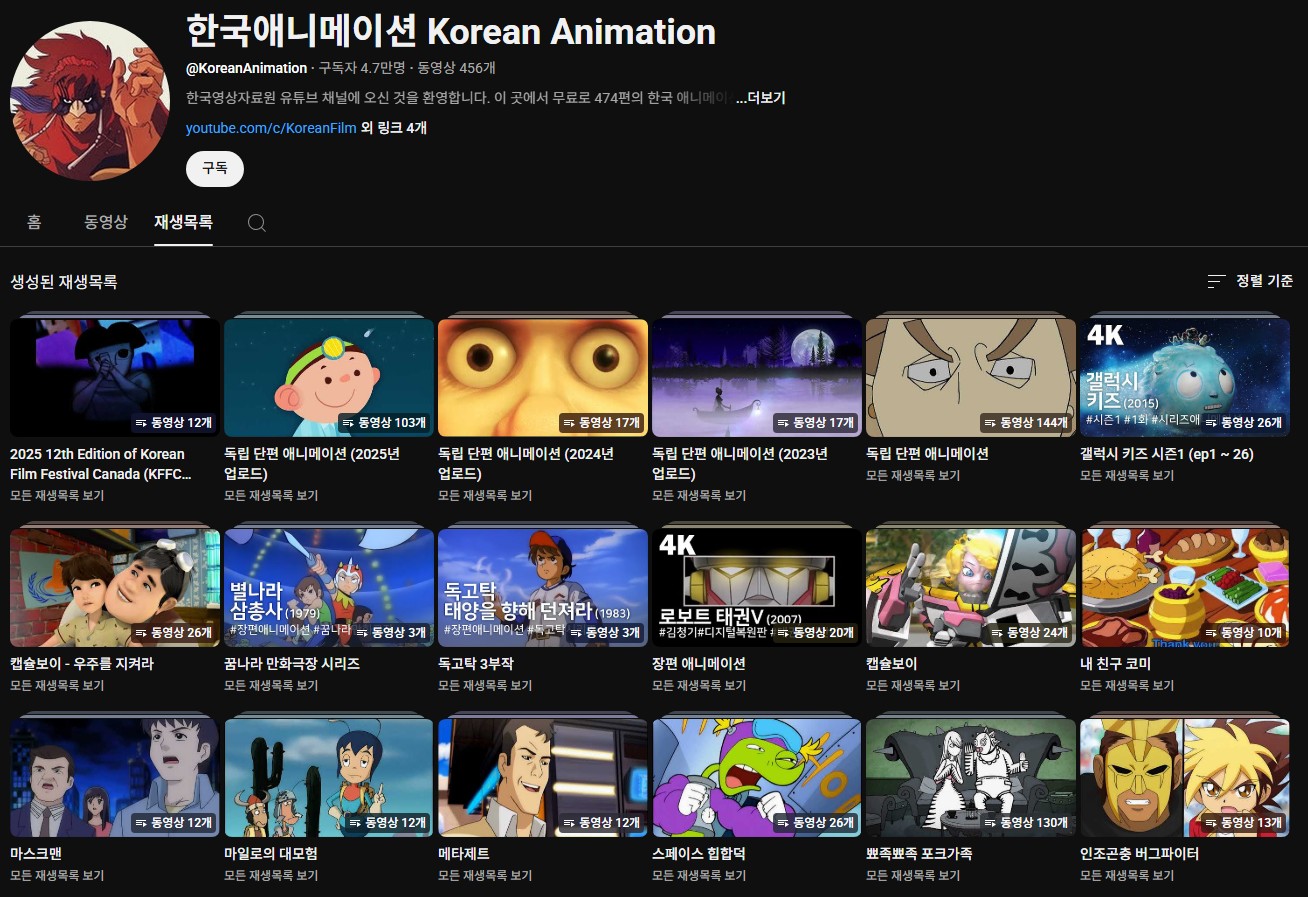Image resolution: width=1308 pixels, height=897 pixels.
Task: Open the 스페이스 힙합덕 playlist thumbnail
Action: tap(757, 777)
